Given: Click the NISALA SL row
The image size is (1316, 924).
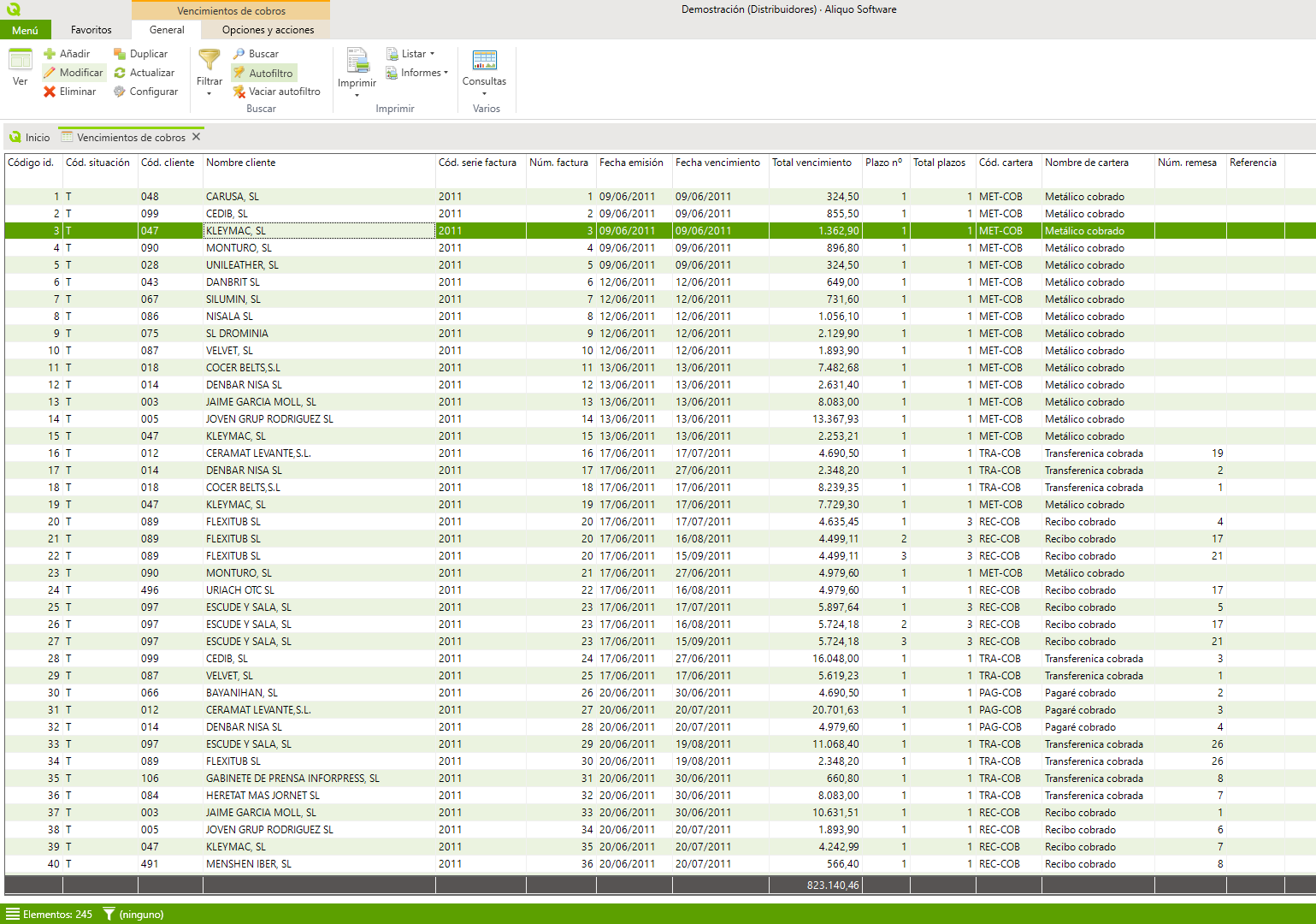Looking at the screenshot, I should pyautogui.click(x=659, y=317).
